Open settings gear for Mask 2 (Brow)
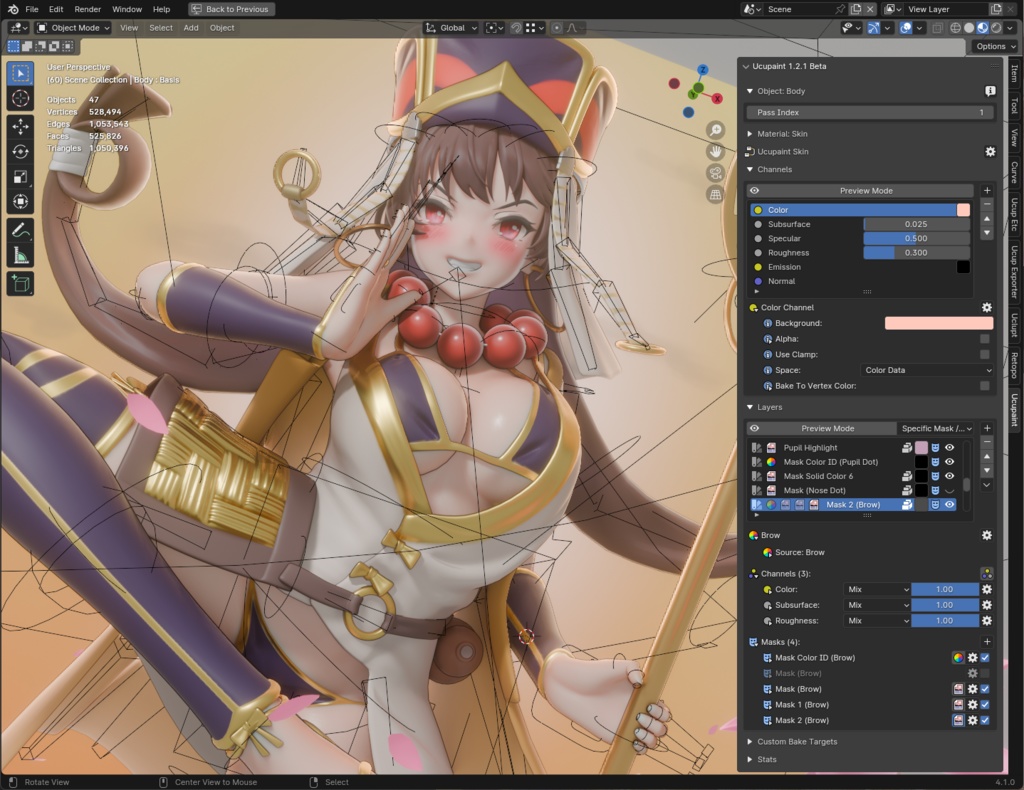The image size is (1024, 790). (x=972, y=720)
